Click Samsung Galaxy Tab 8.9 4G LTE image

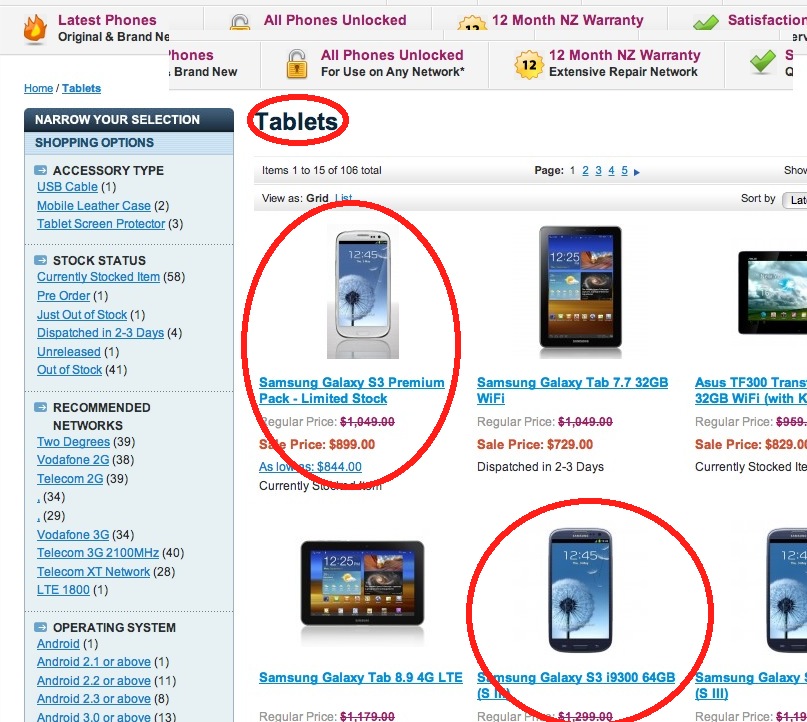(362, 583)
